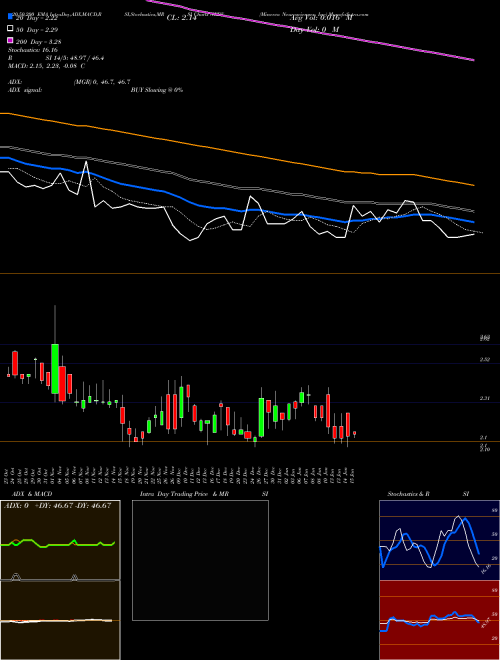
Task: Click the last small red candlestick
Action: (x=354, y=434)
